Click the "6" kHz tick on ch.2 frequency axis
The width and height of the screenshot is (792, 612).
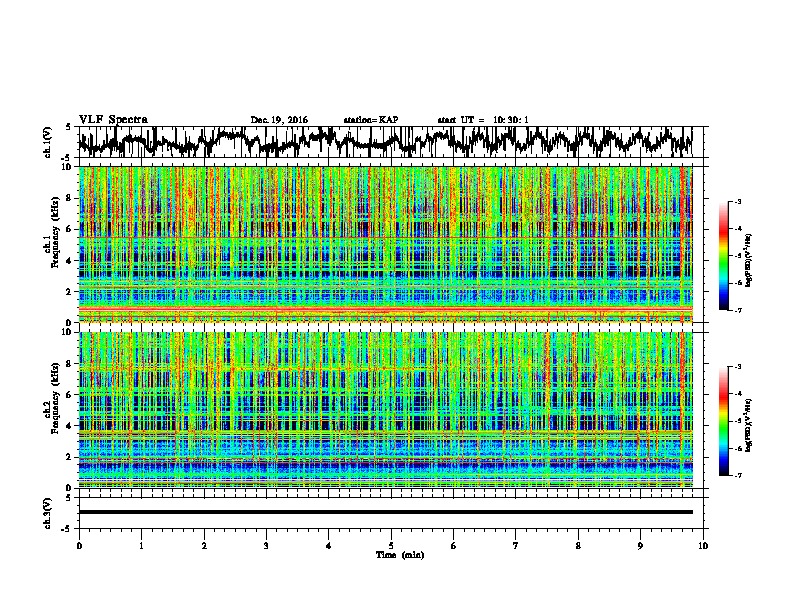pos(69,394)
